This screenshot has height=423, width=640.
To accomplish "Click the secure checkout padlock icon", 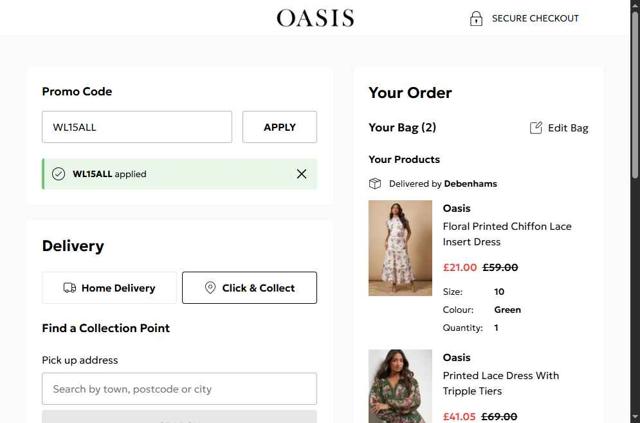I will pos(476,18).
